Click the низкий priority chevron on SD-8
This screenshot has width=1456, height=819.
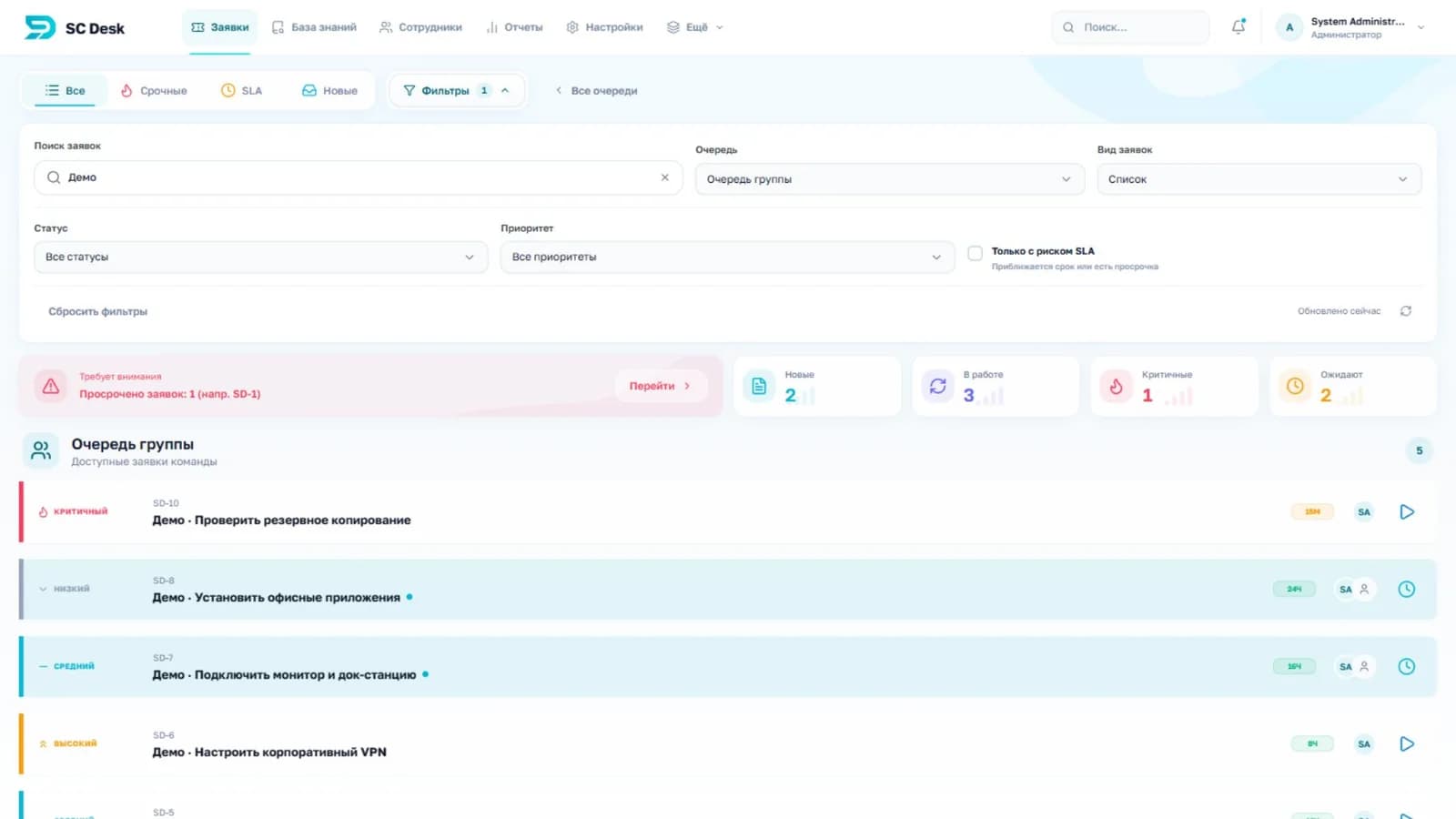pos(43,589)
